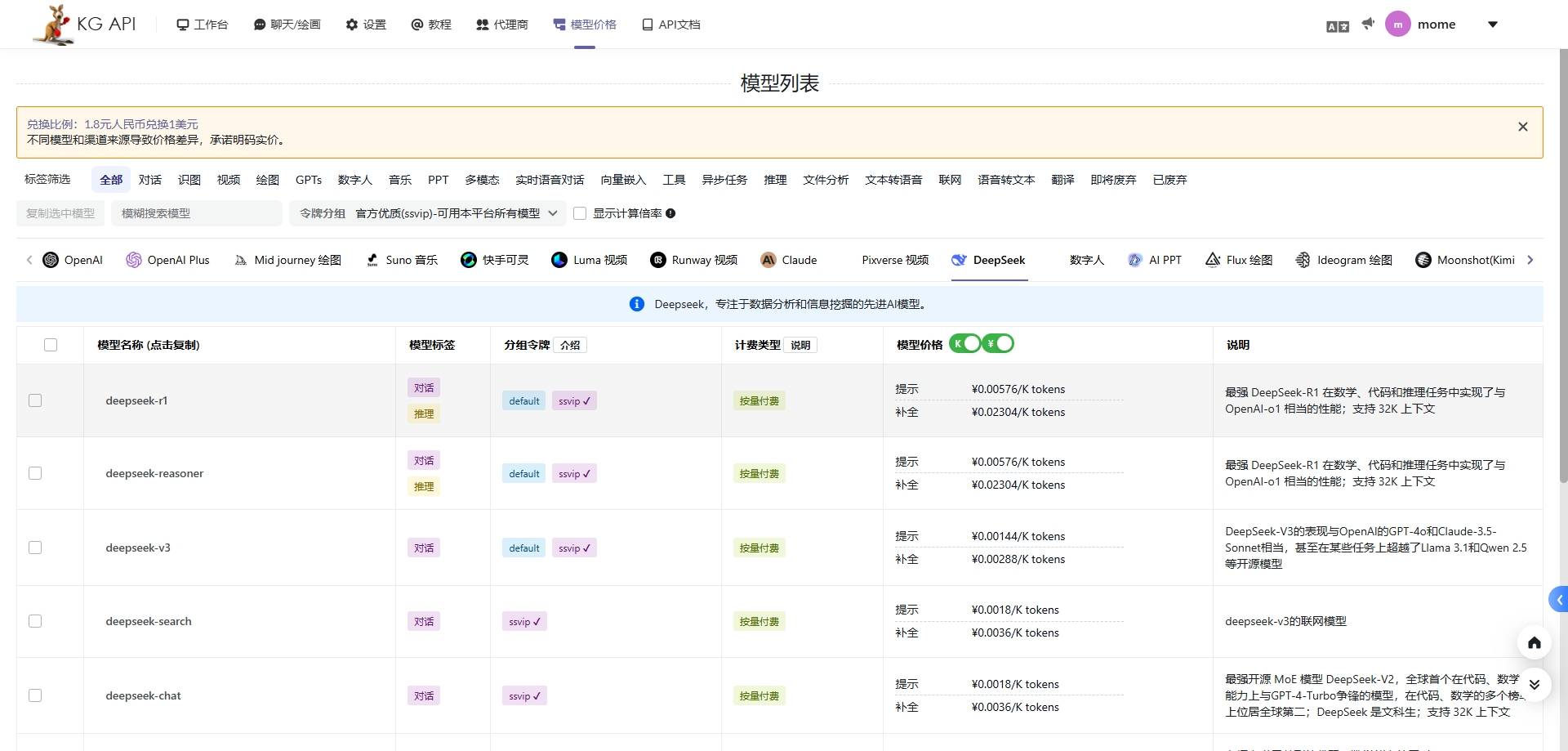This screenshot has height=751, width=1568.
Task: Click the double-chevron scroll-down button
Action: (x=1534, y=685)
